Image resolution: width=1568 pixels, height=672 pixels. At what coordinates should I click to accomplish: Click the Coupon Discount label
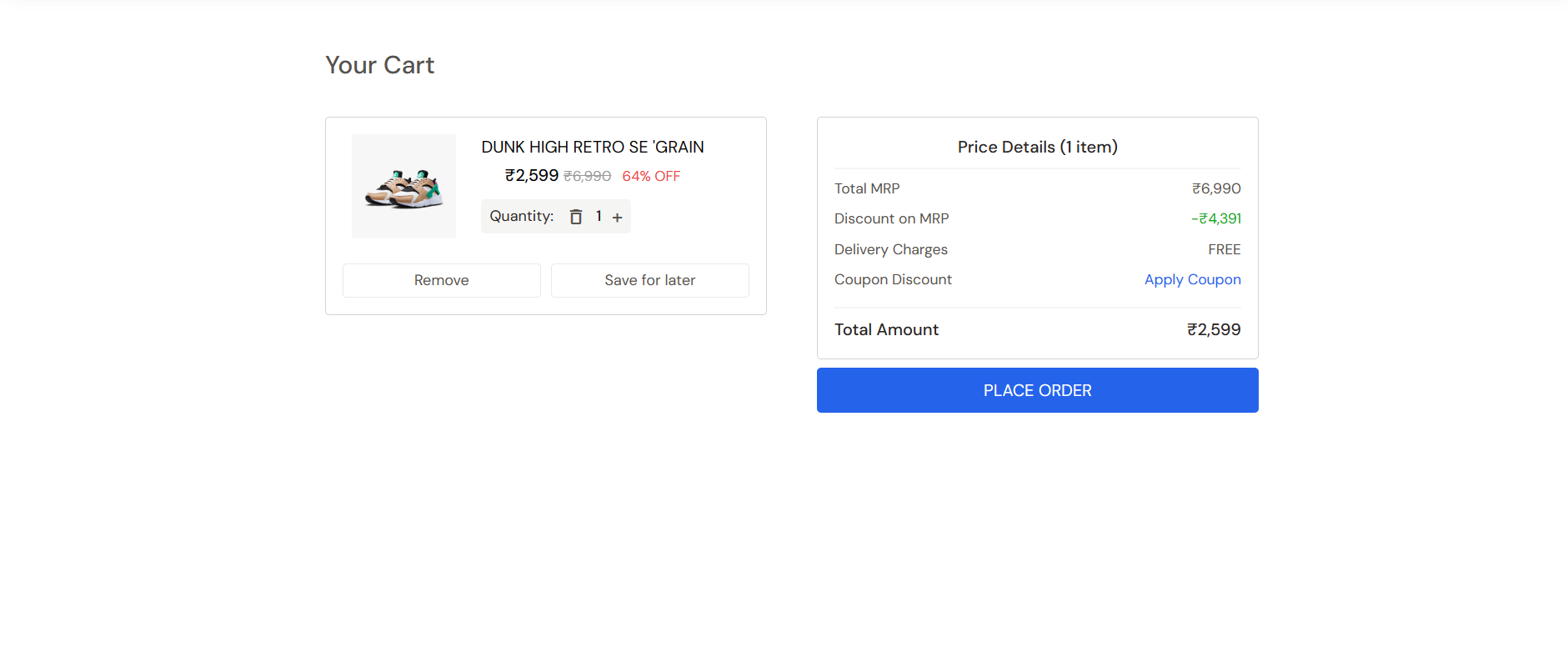893,279
